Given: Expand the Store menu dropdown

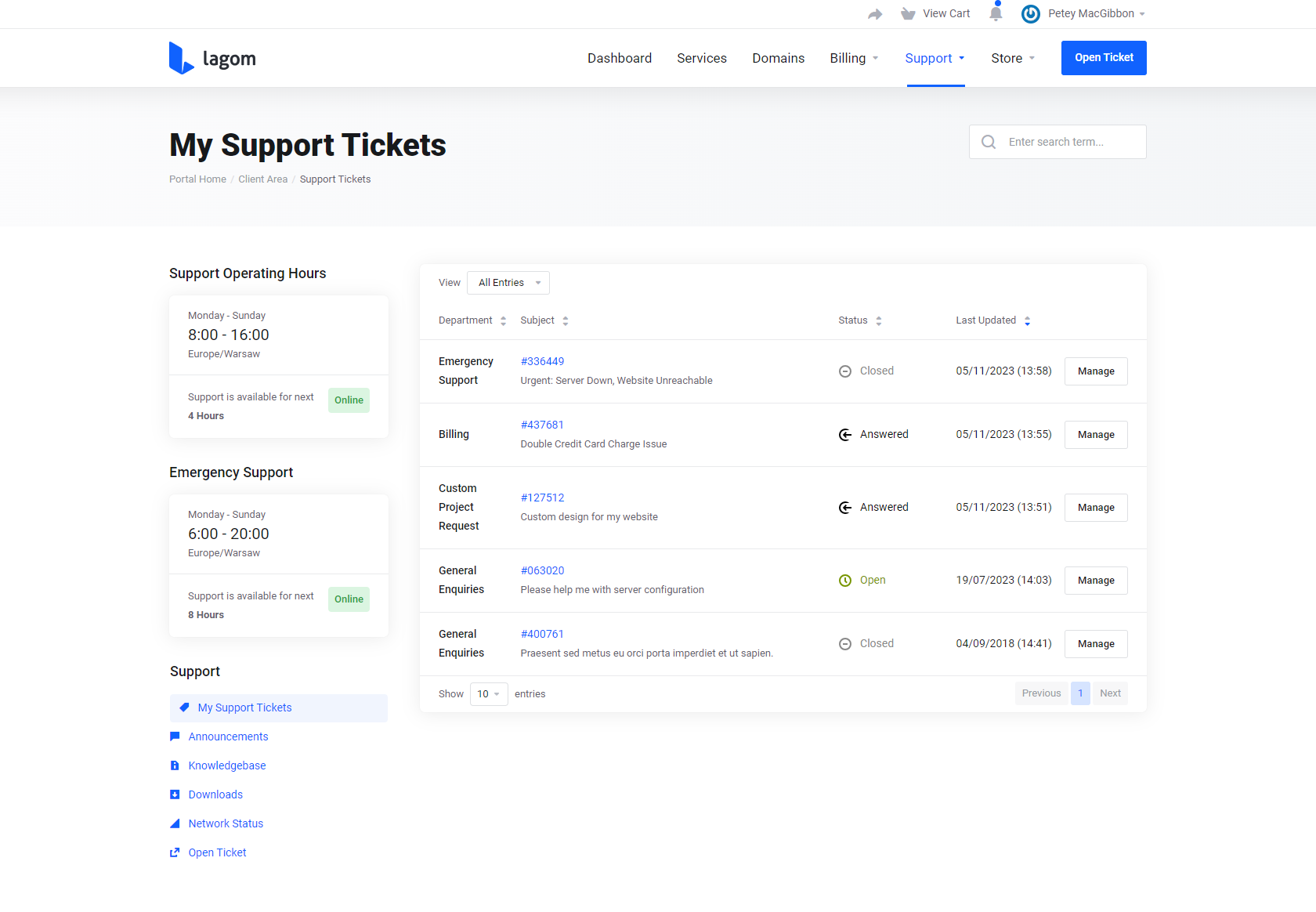Looking at the screenshot, I should click(x=1014, y=58).
